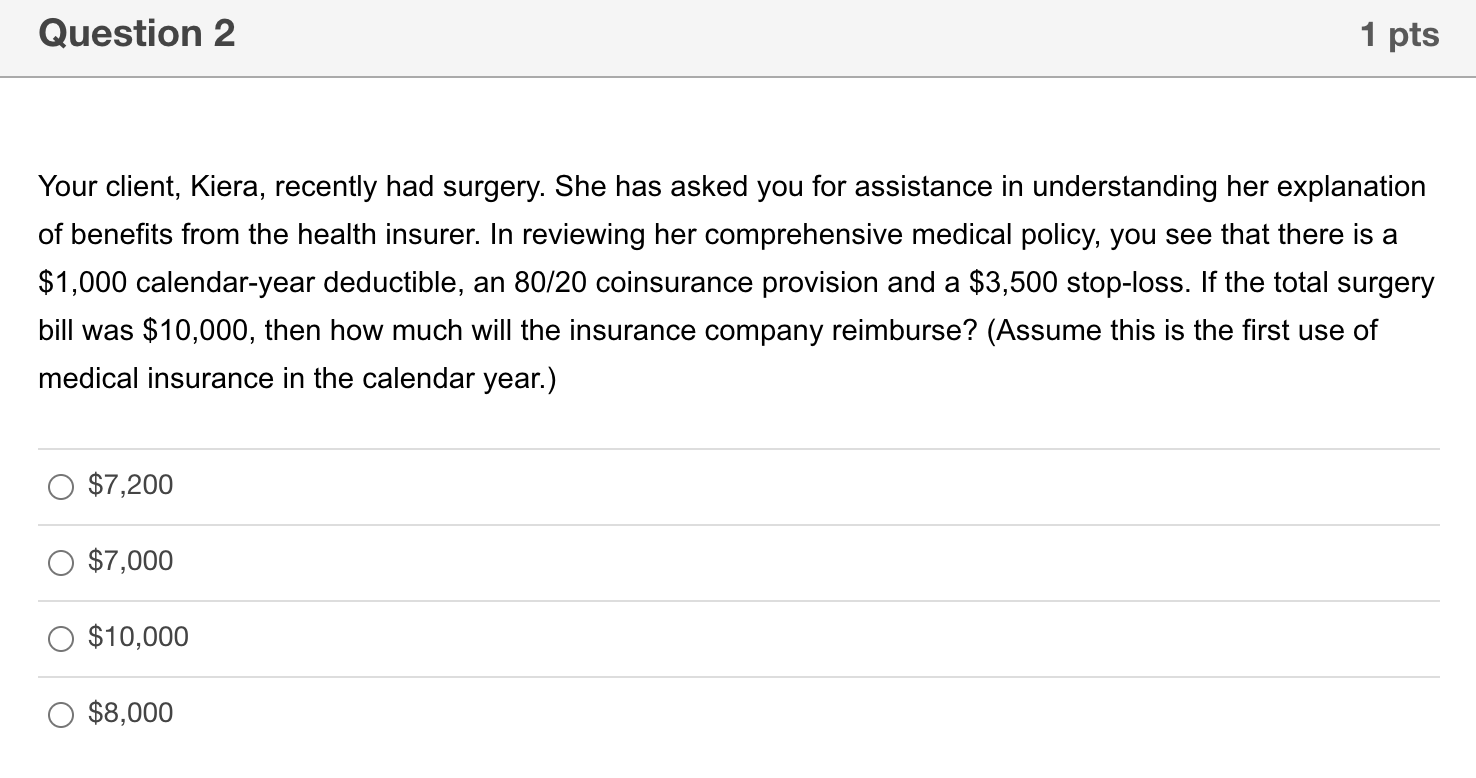
Task: Click the $7,000 answer label text
Action: [129, 561]
